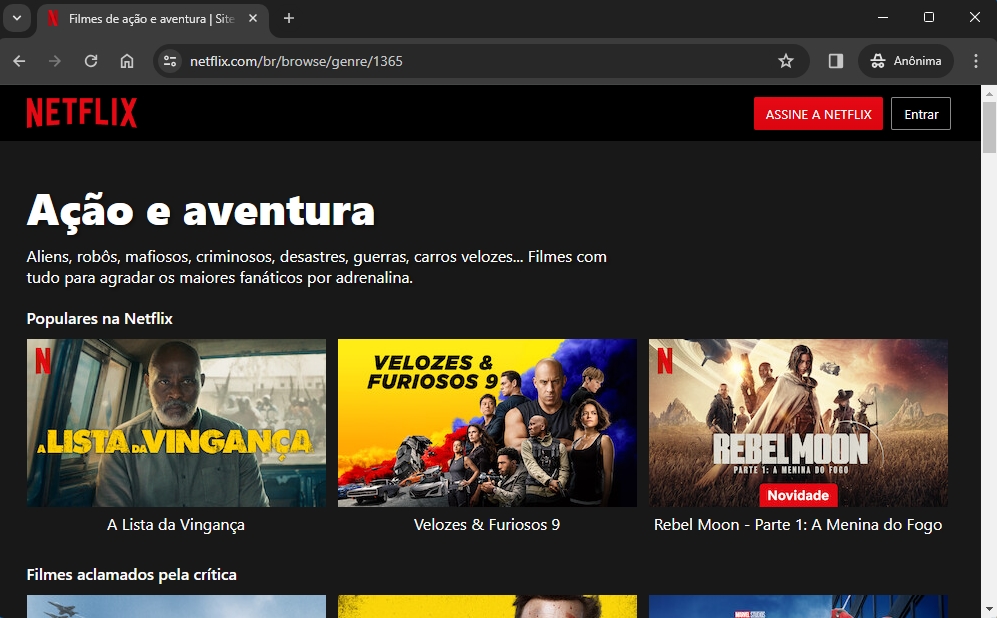This screenshot has width=997, height=618.
Task: Close the Filmes de ação e aventura tab
Action: pyautogui.click(x=252, y=18)
